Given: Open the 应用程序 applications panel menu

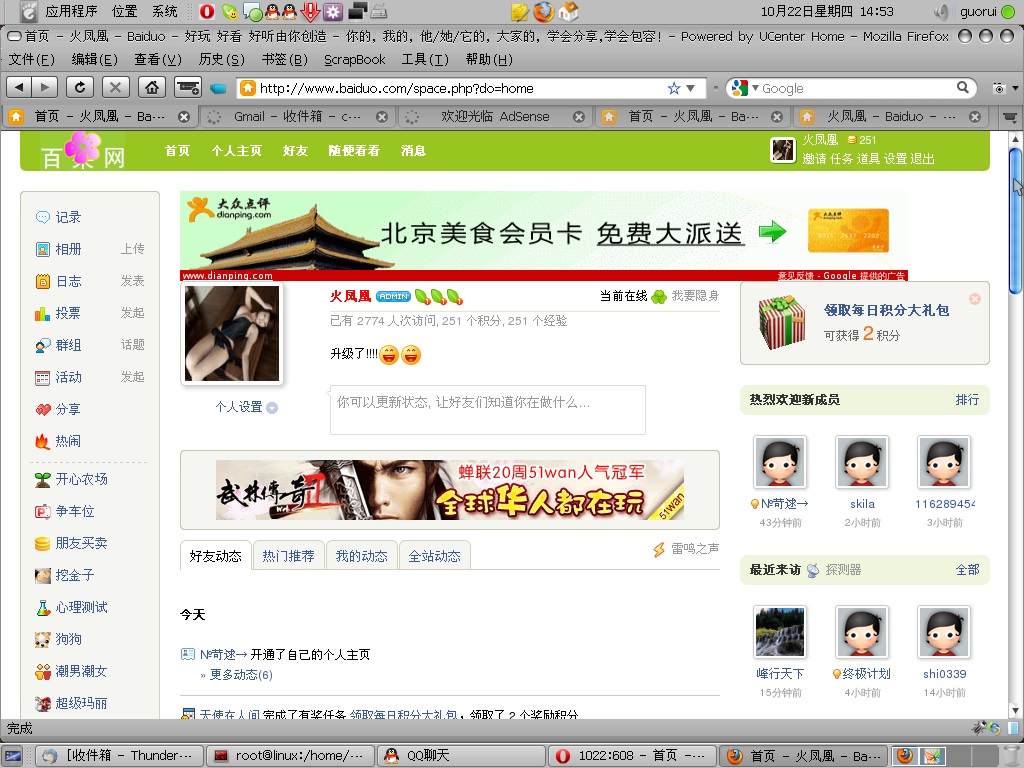Looking at the screenshot, I should click(x=71, y=11).
